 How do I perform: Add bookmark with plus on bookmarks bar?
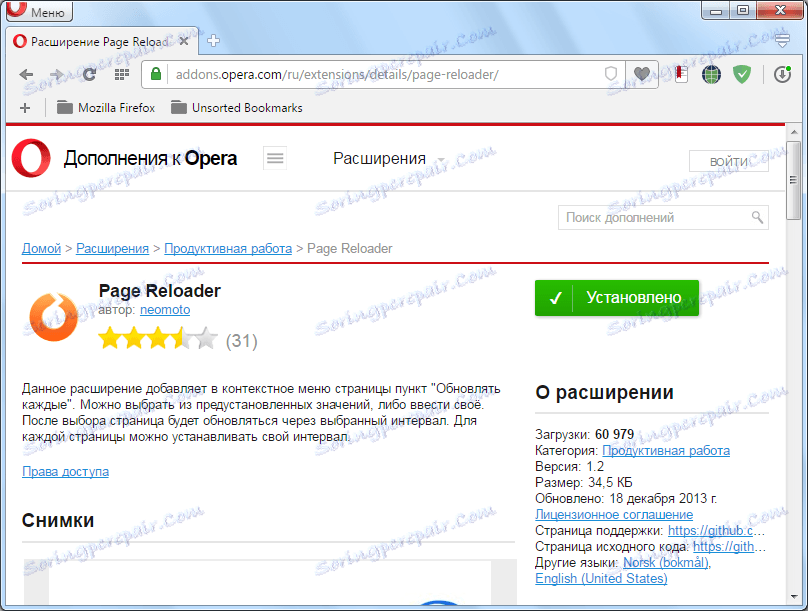(25, 108)
